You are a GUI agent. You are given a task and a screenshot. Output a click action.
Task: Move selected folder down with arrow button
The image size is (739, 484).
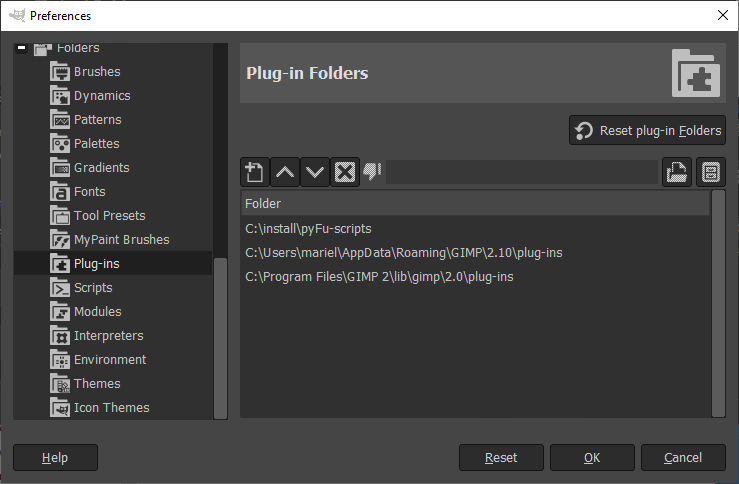click(x=315, y=172)
